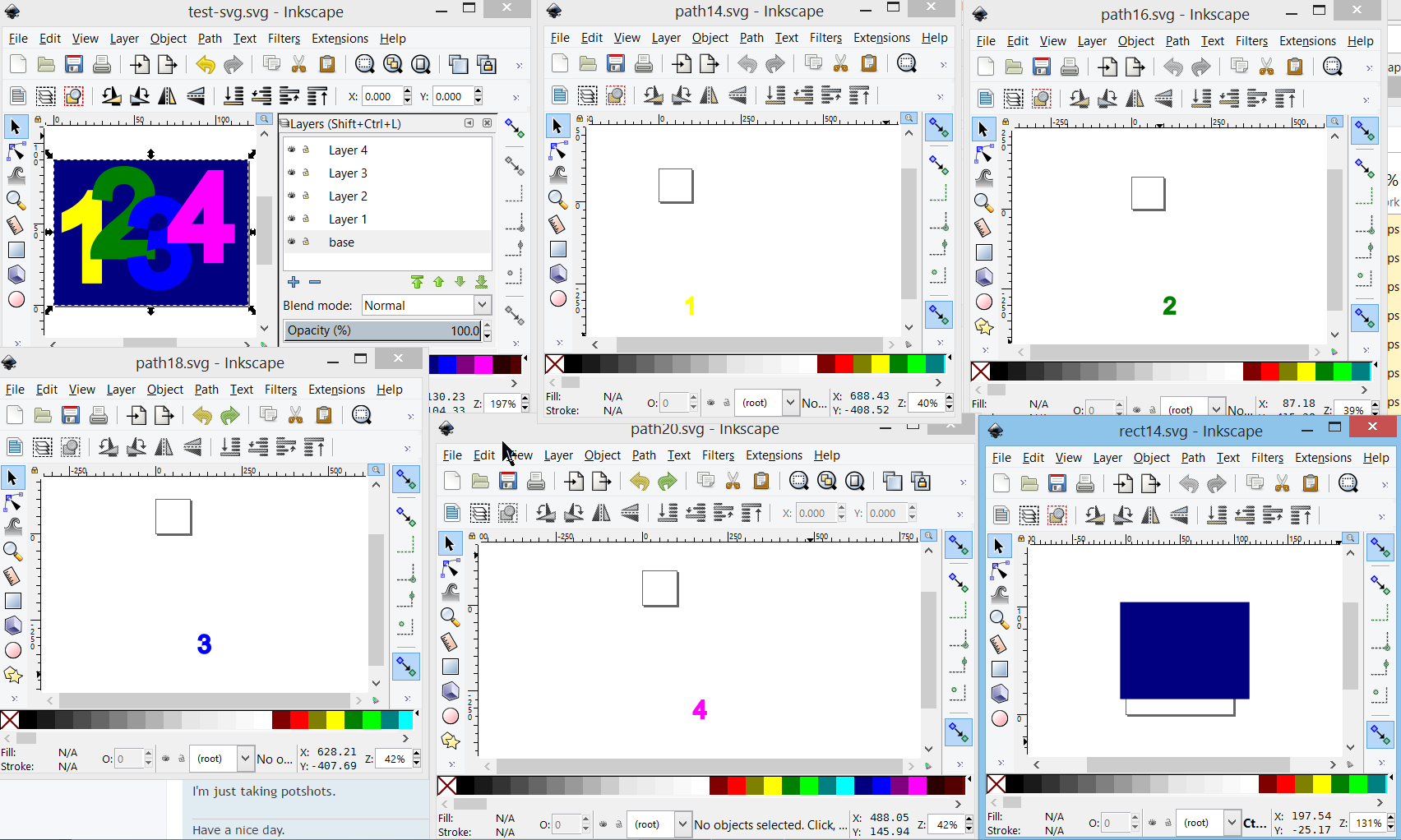
Task: Toggle visibility of the base layer
Action: click(291, 242)
